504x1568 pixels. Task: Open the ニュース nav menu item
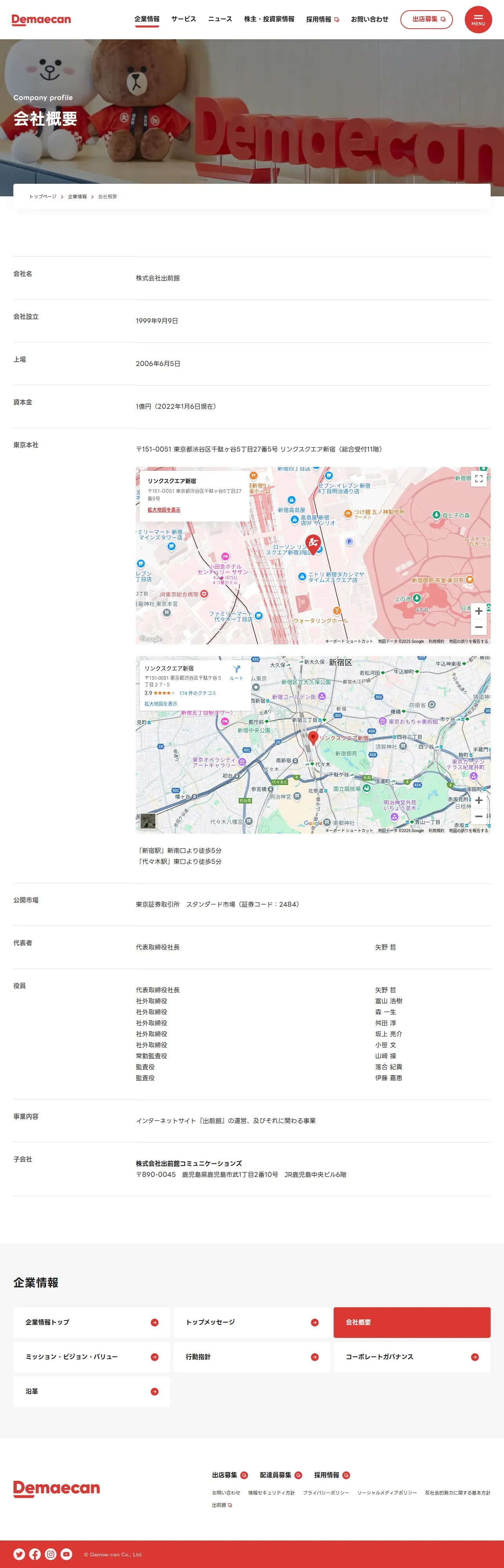click(220, 19)
